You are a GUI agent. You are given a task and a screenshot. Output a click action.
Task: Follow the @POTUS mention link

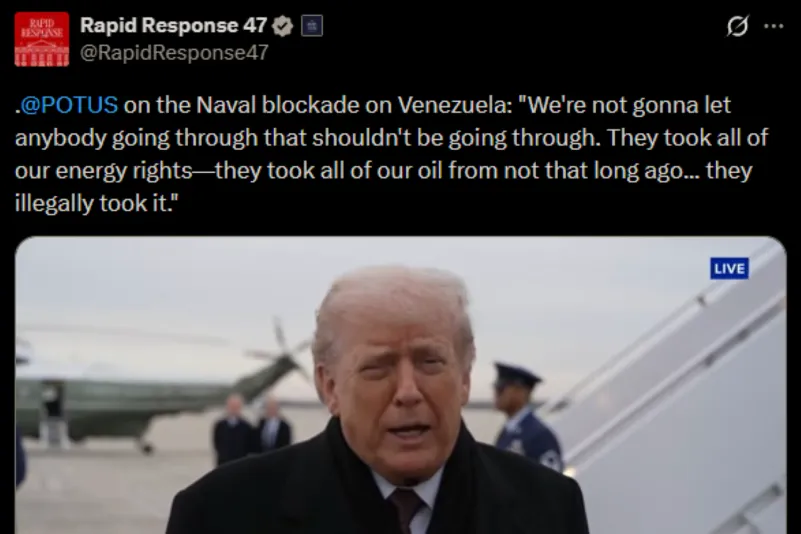tap(69, 105)
